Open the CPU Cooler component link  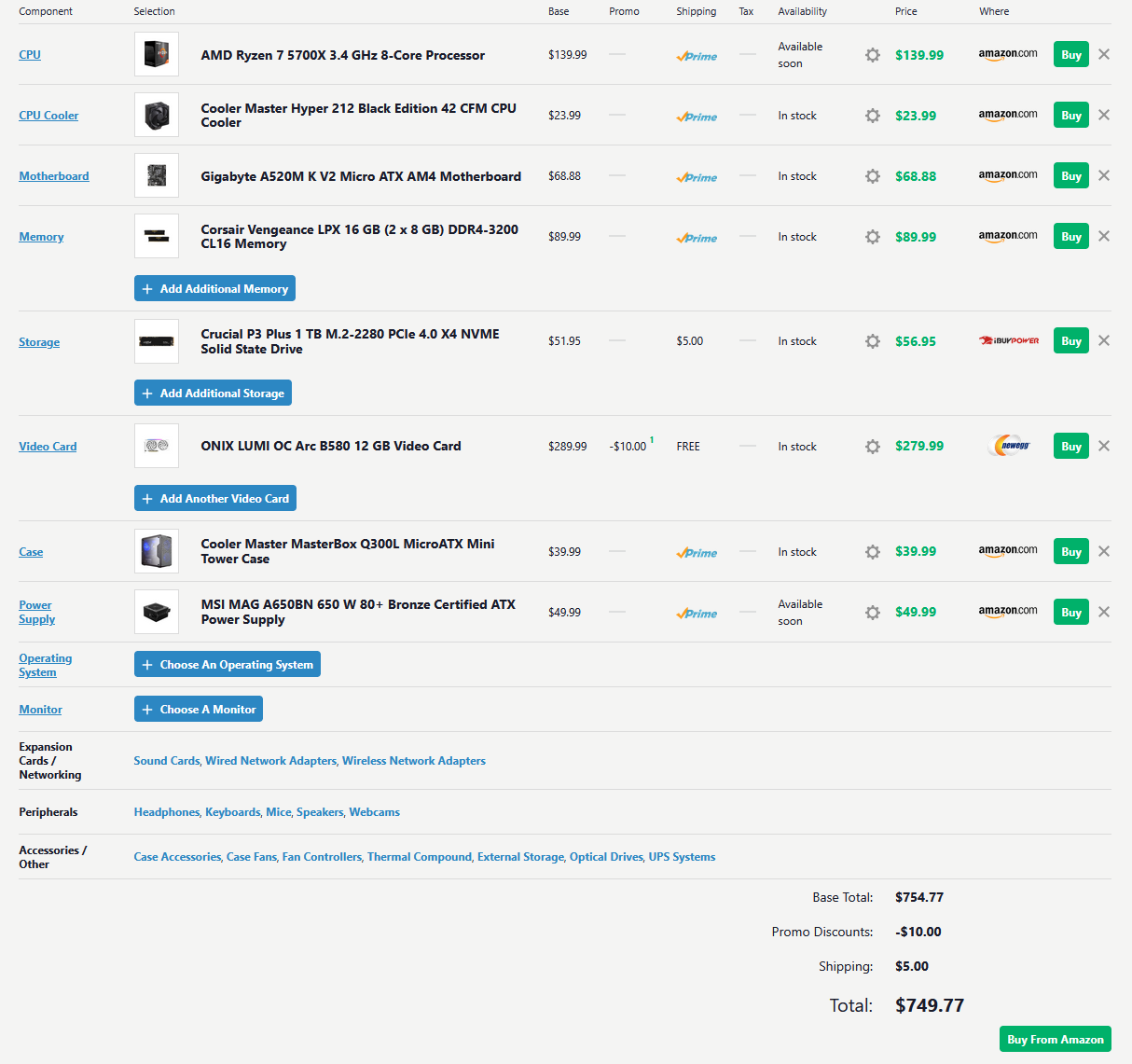tap(48, 115)
